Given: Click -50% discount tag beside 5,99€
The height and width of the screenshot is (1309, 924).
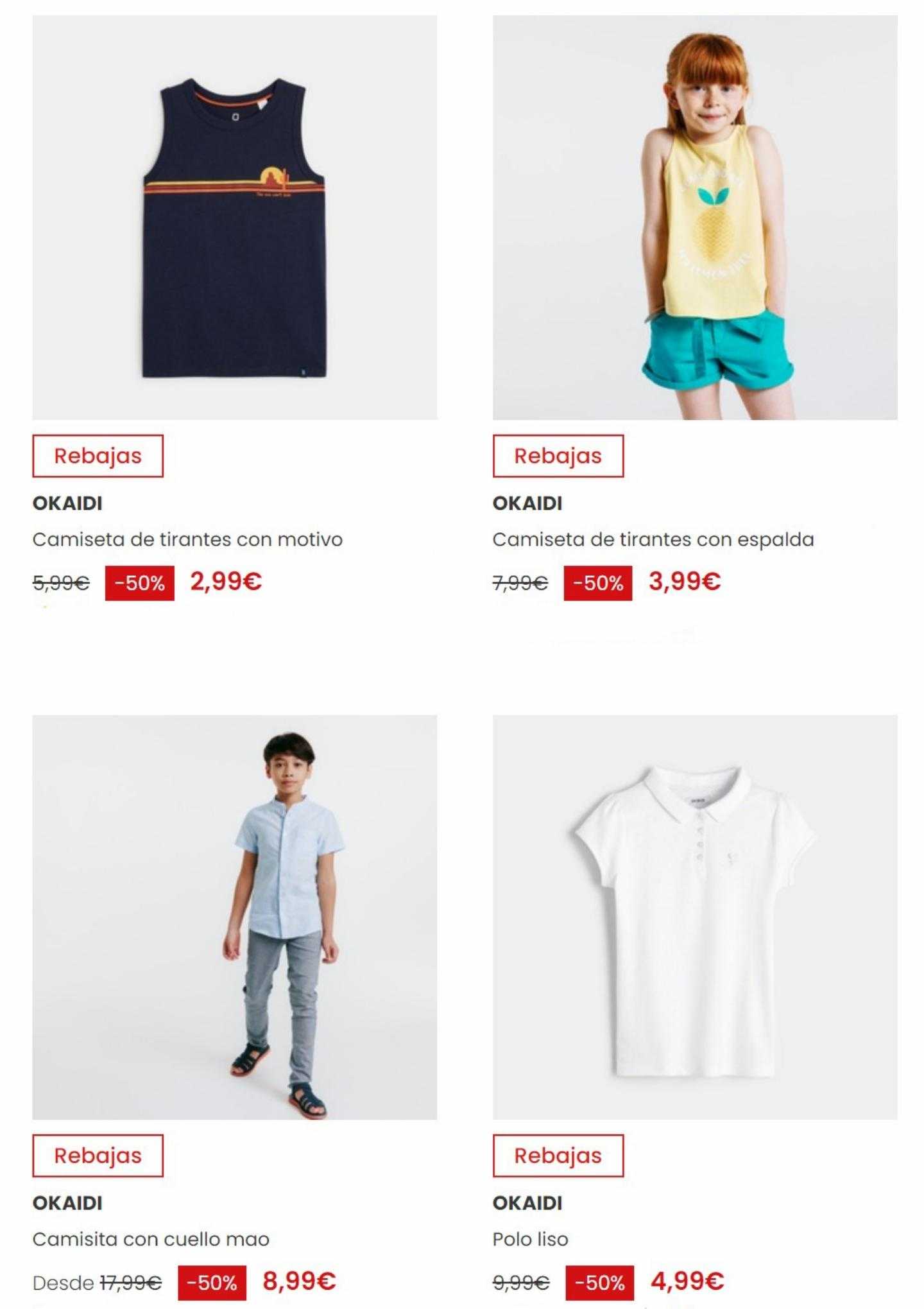Looking at the screenshot, I should click(x=140, y=583).
